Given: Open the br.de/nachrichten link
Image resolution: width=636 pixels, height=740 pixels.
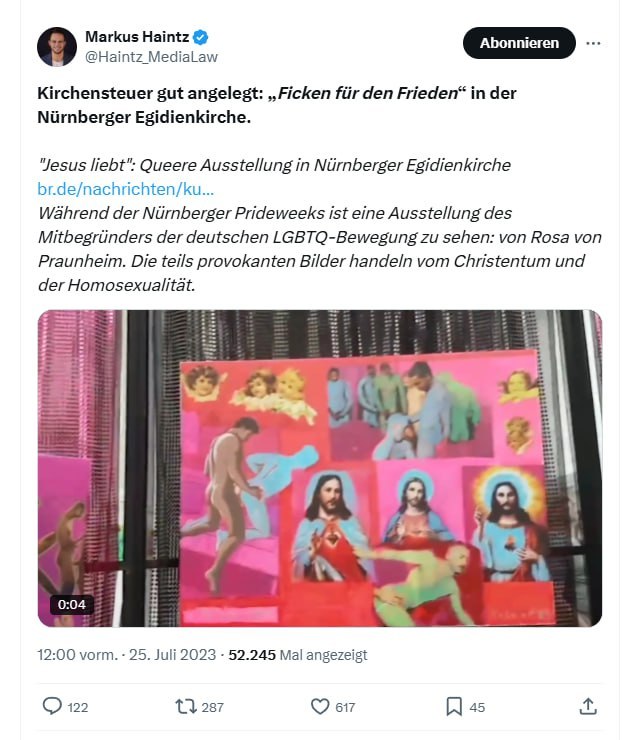Looking at the screenshot, I should (126, 189).
